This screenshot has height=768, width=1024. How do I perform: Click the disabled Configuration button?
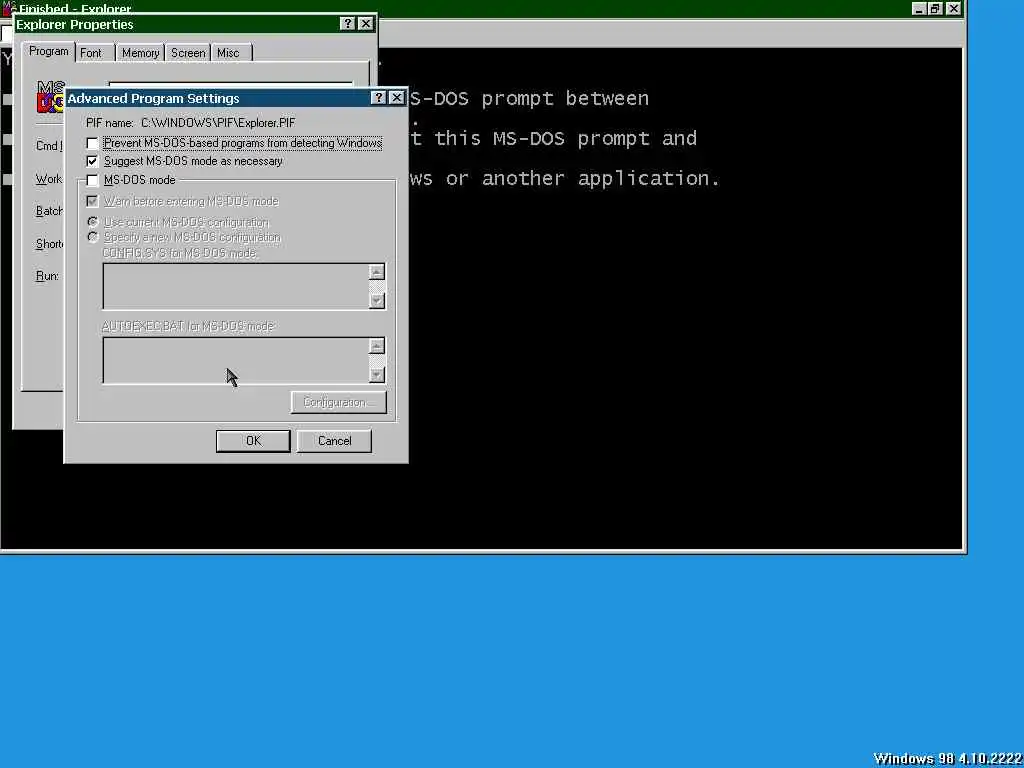click(x=338, y=402)
